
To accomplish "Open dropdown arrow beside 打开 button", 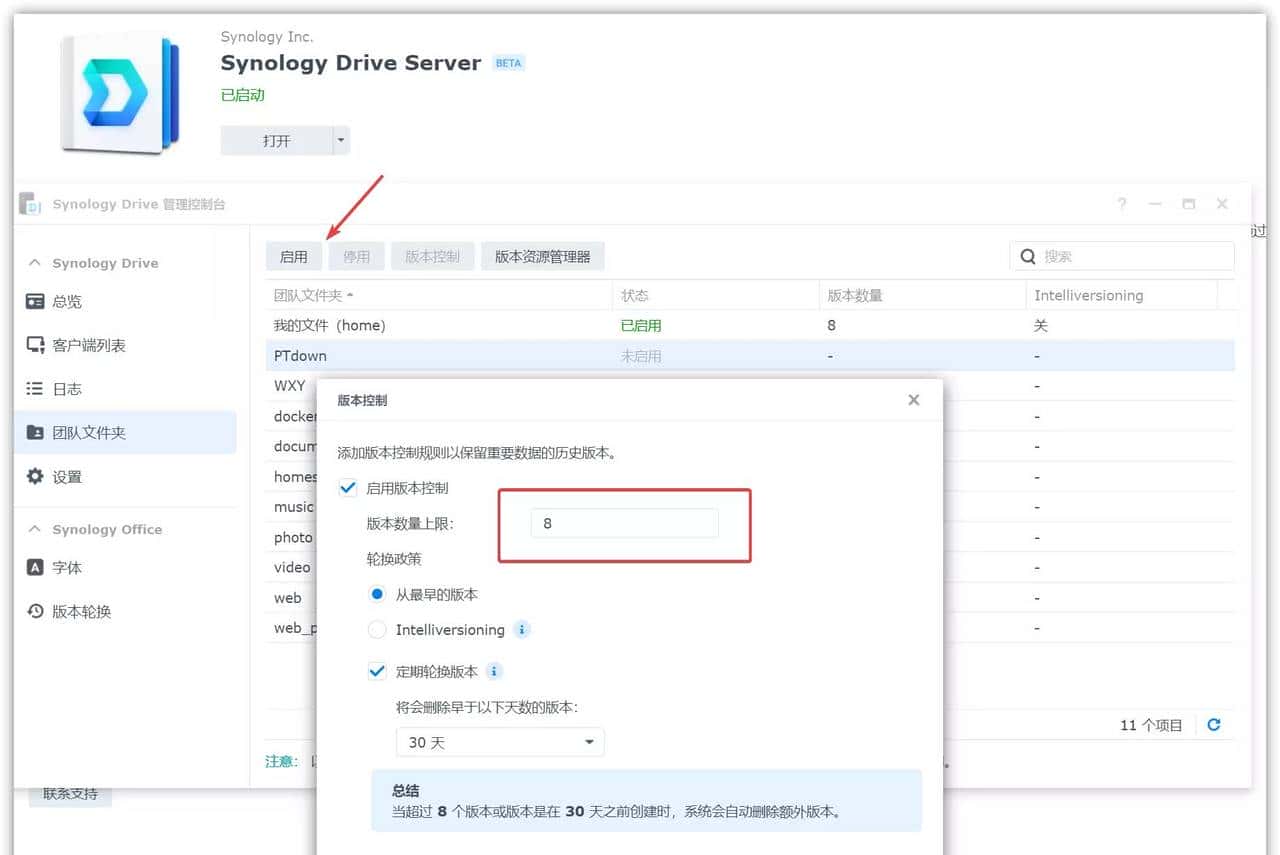I will point(341,140).
